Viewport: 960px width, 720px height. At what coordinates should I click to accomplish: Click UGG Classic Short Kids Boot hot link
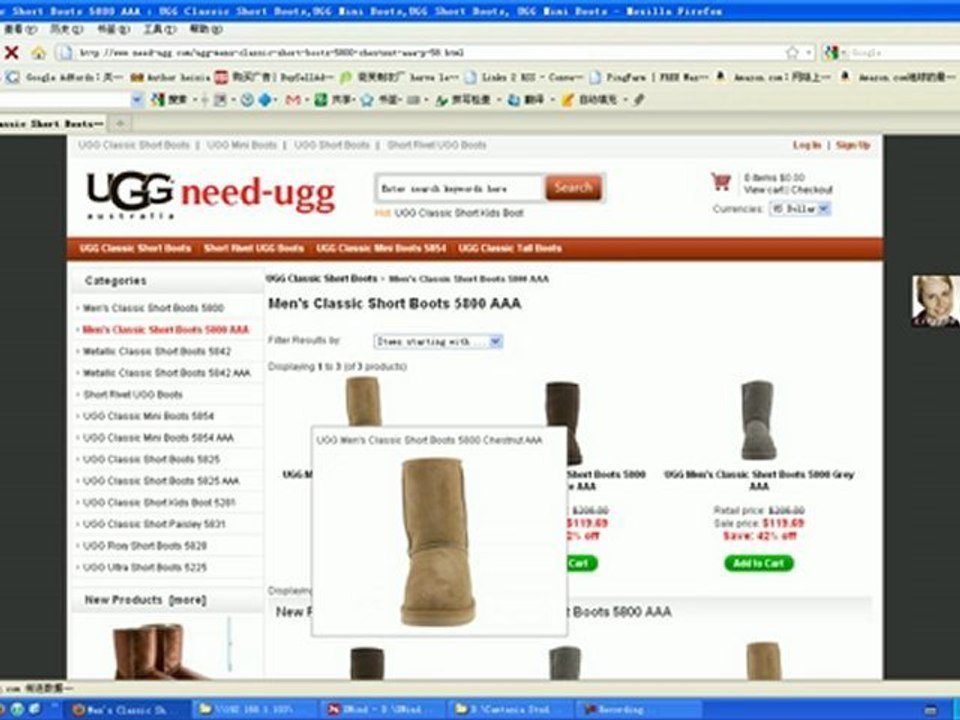click(x=459, y=213)
